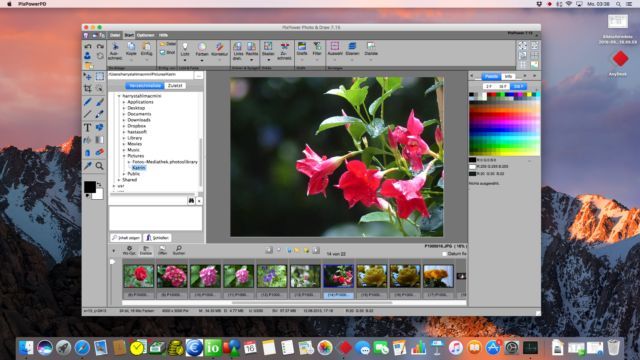Select the Zoom magnifier tool

[100, 166]
